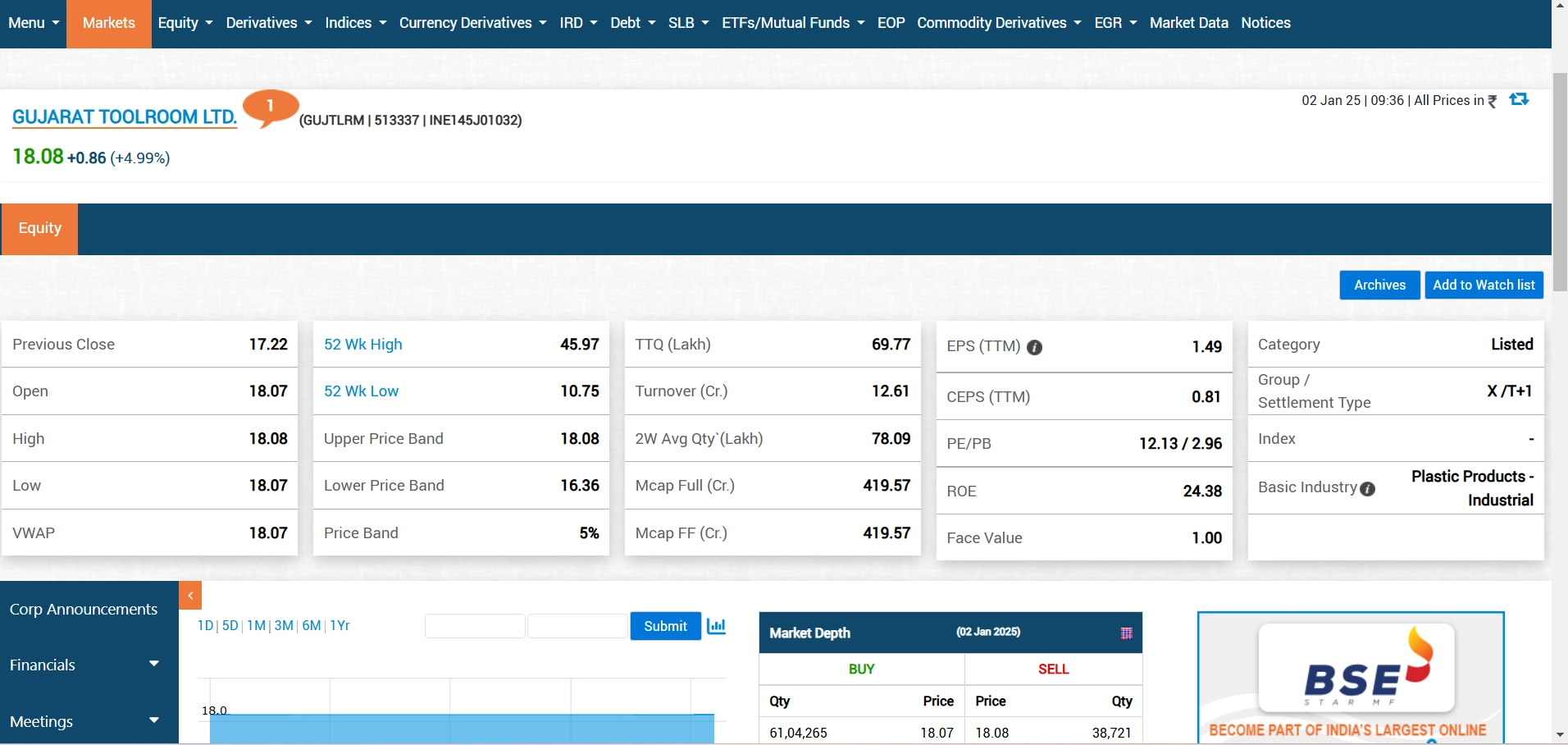Click the Basic Industry info icon
Viewport: 1568px width, 745px height.
click(1367, 489)
